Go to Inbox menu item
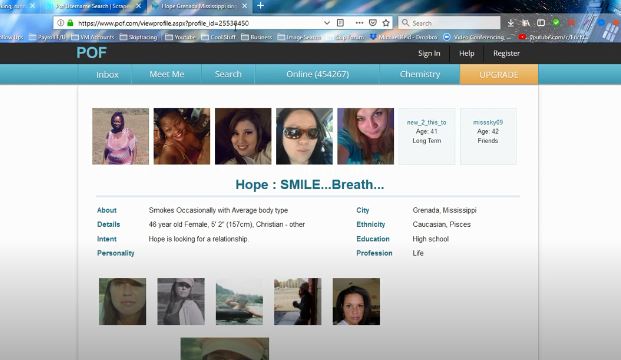 [107, 74]
